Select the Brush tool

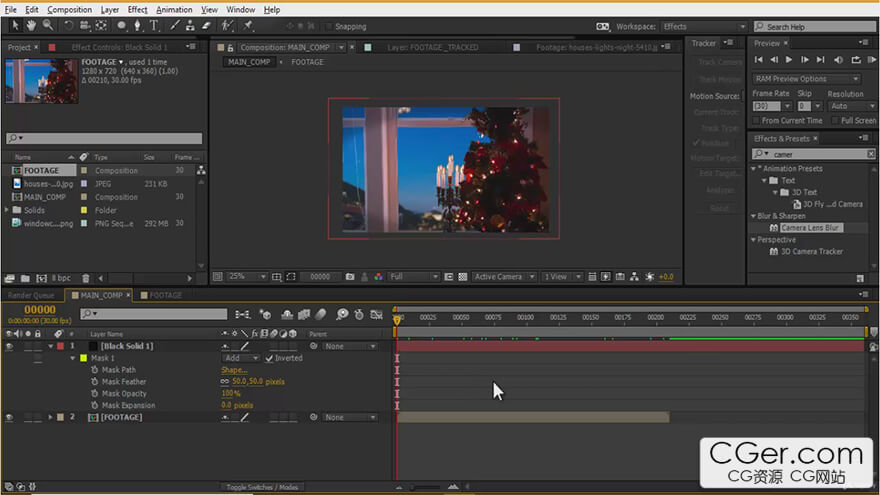point(175,26)
